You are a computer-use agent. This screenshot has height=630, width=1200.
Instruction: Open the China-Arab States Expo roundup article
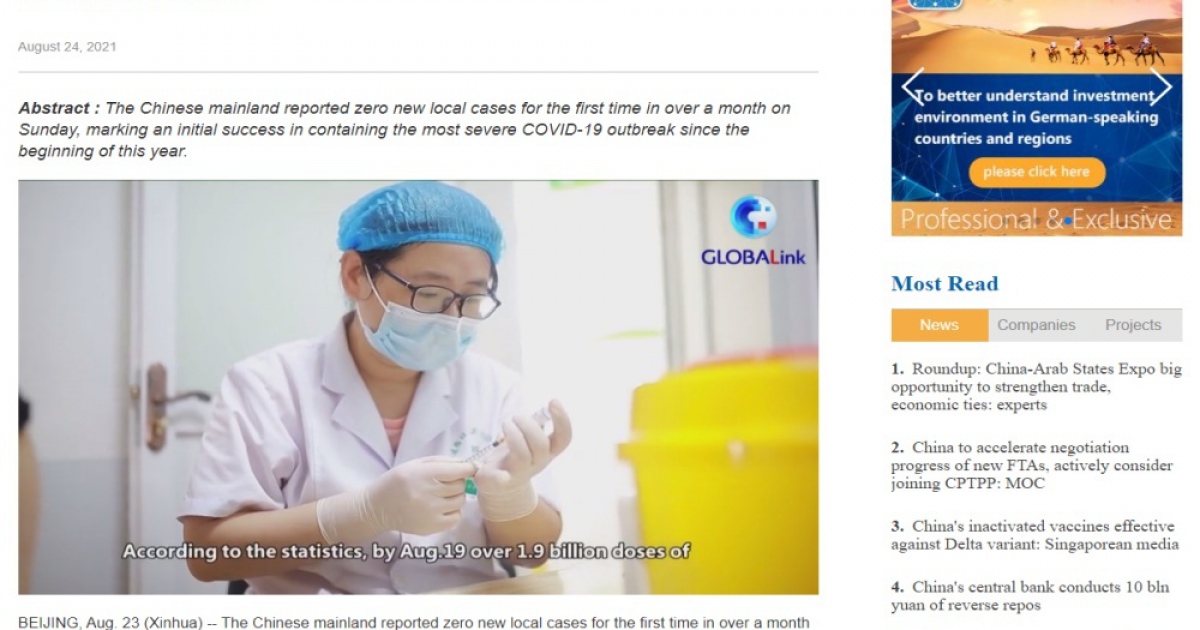(x=1036, y=387)
